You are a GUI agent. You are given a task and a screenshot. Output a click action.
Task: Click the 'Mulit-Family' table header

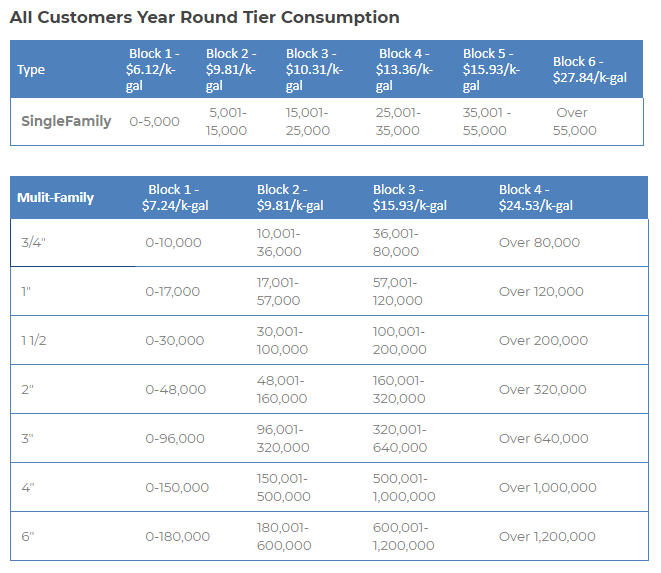[56, 198]
